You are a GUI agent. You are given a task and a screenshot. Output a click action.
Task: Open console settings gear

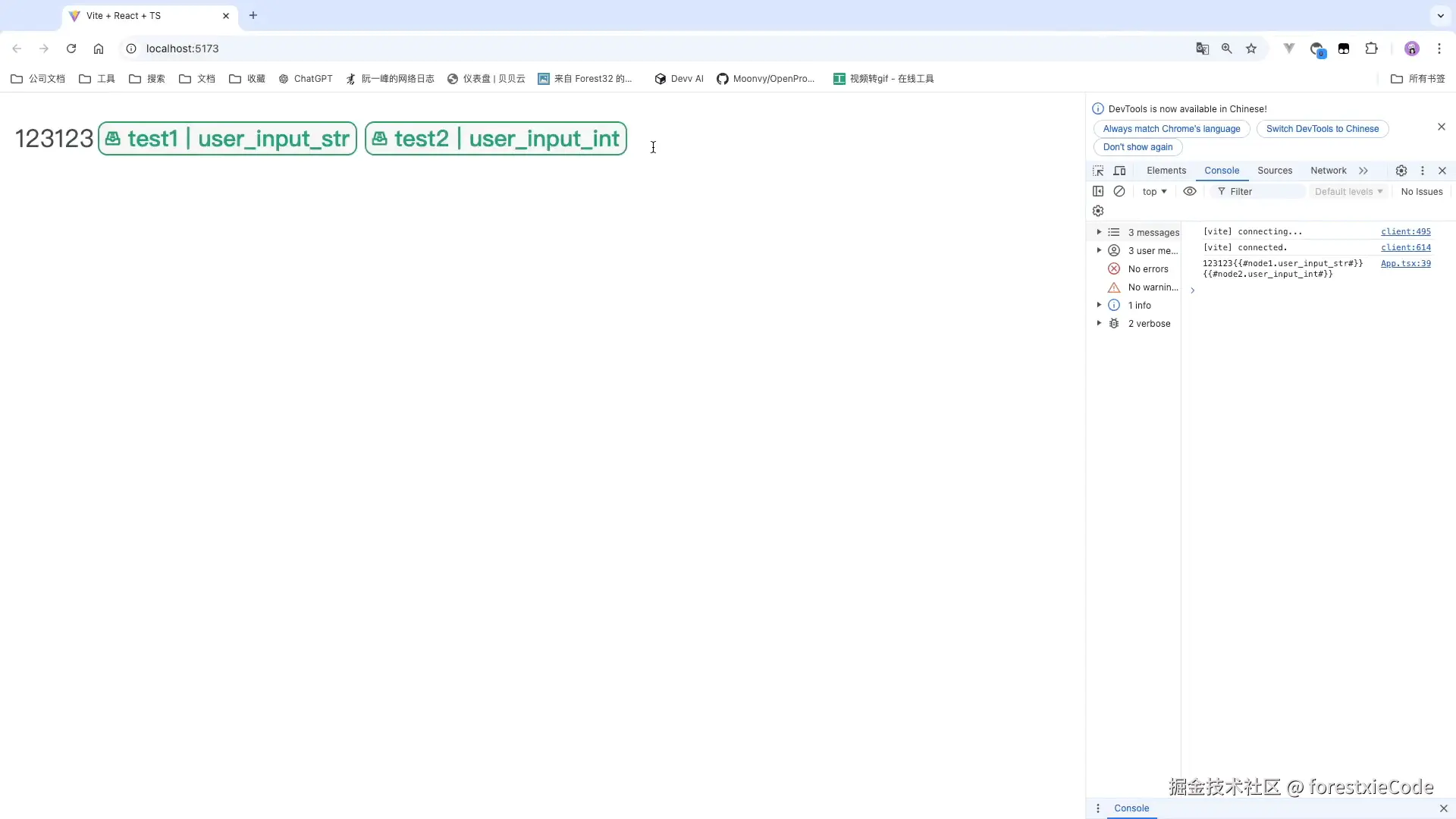coord(1098,211)
